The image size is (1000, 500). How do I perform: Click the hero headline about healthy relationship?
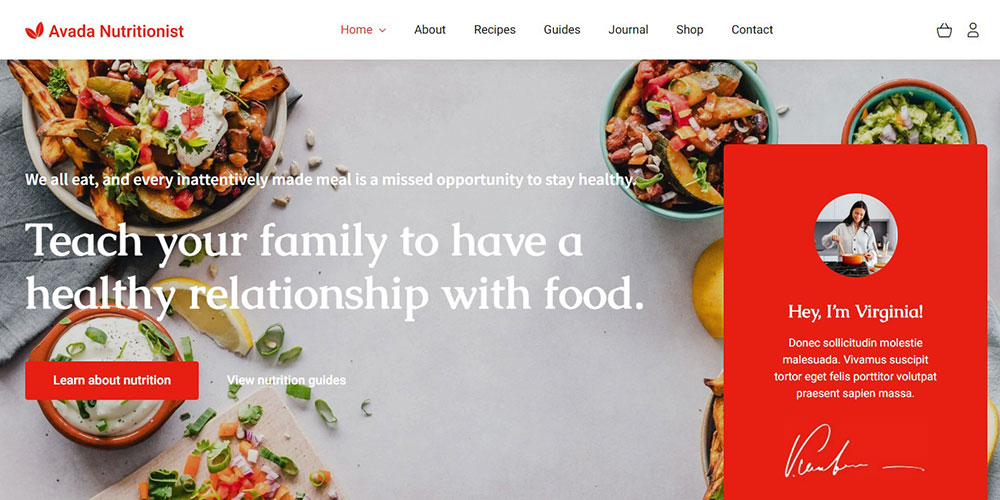(x=335, y=268)
